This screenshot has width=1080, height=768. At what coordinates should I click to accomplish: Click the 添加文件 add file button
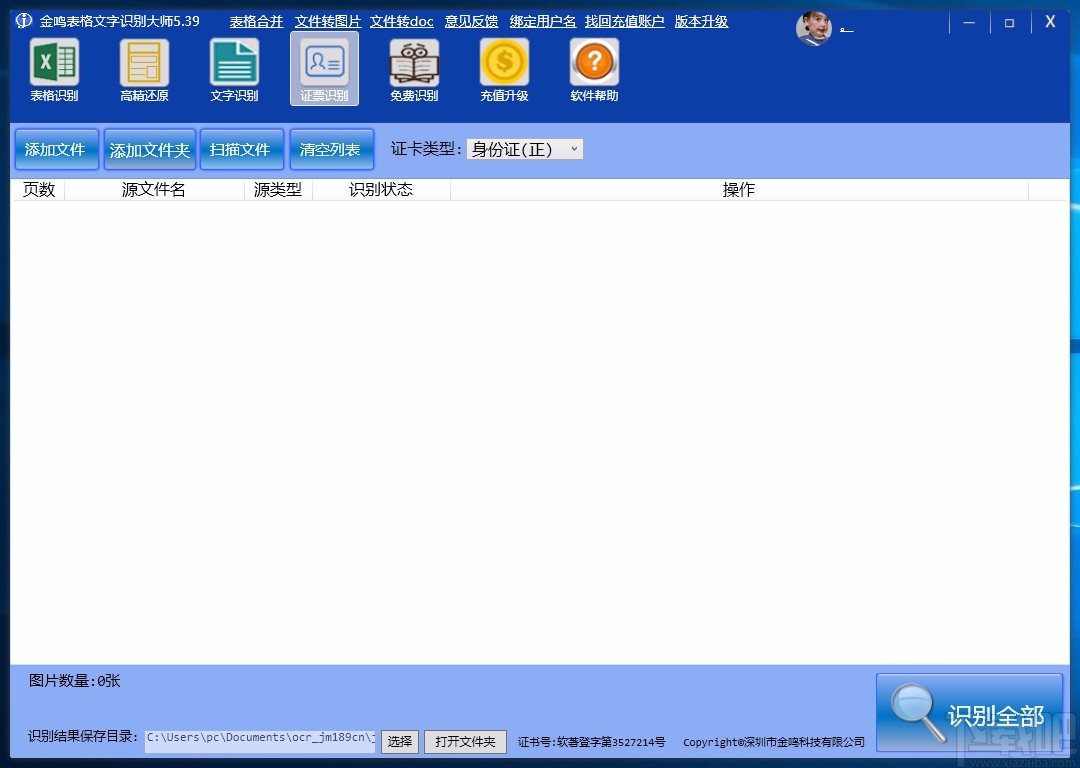56,148
